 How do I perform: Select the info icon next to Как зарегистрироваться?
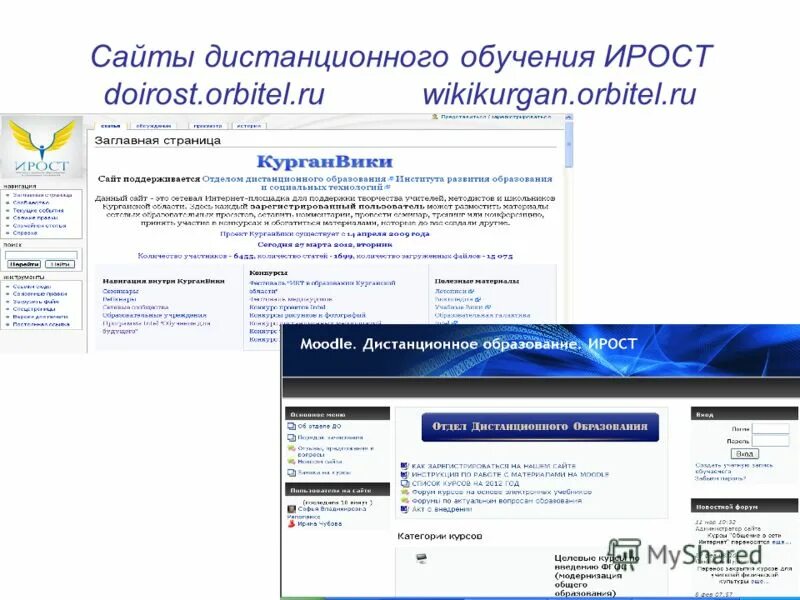tap(404, 463)
